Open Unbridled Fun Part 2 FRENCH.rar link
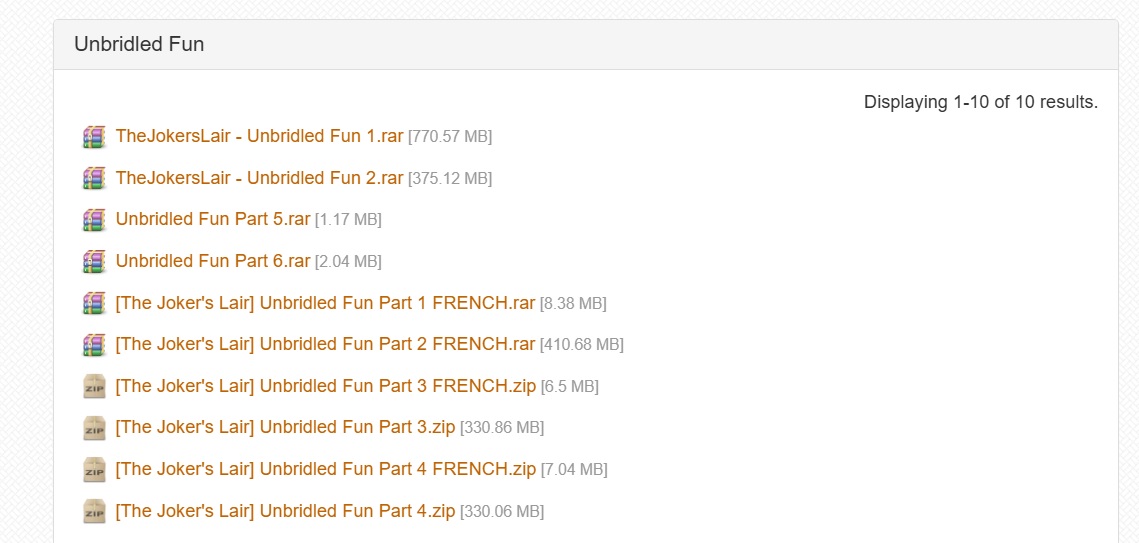Screen dimensions: 1139x543 point(325,344)
